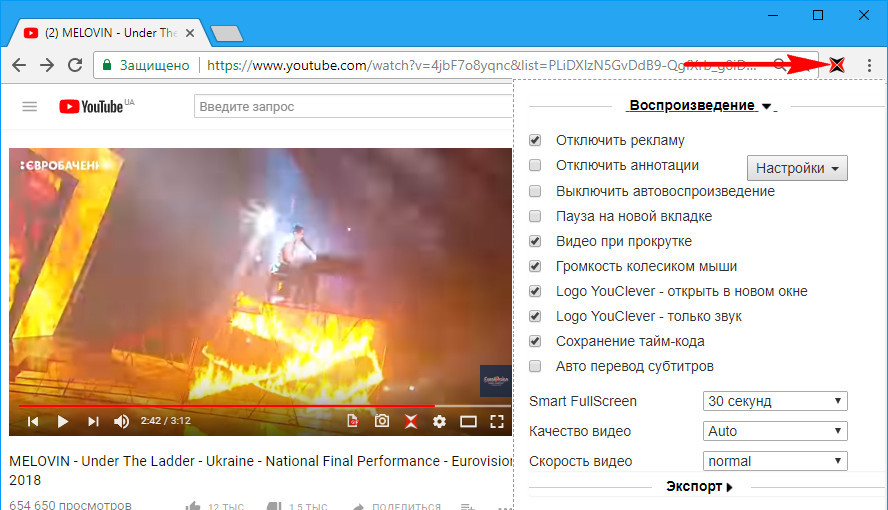Image resolution: width=888 pixels, height=510 pixels.
Task: Click the YouClever logo in player controls
Action: click(411, 421)
